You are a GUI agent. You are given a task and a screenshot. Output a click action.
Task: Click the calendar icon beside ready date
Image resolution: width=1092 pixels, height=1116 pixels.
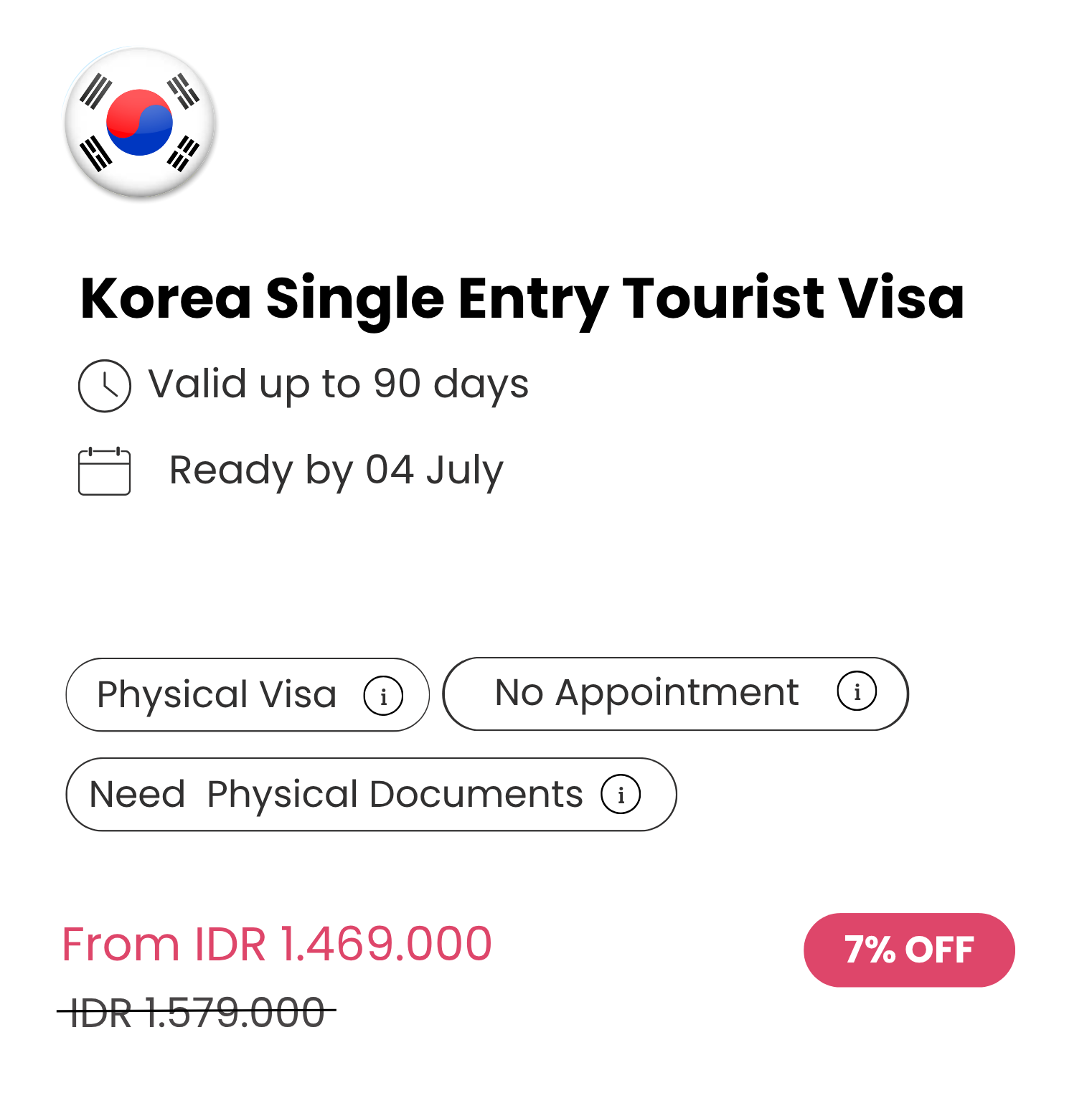click(105, 471)
